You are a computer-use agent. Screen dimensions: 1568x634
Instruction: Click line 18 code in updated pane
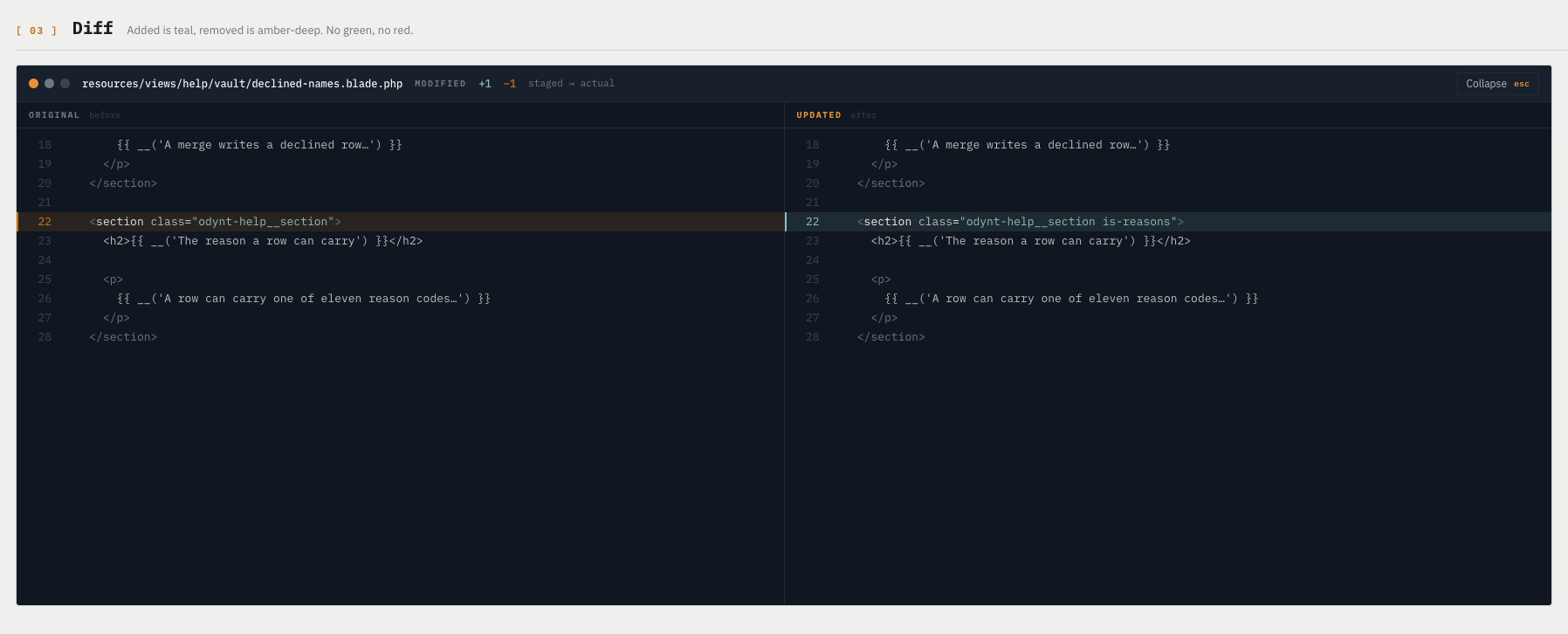coord(1027,145)
